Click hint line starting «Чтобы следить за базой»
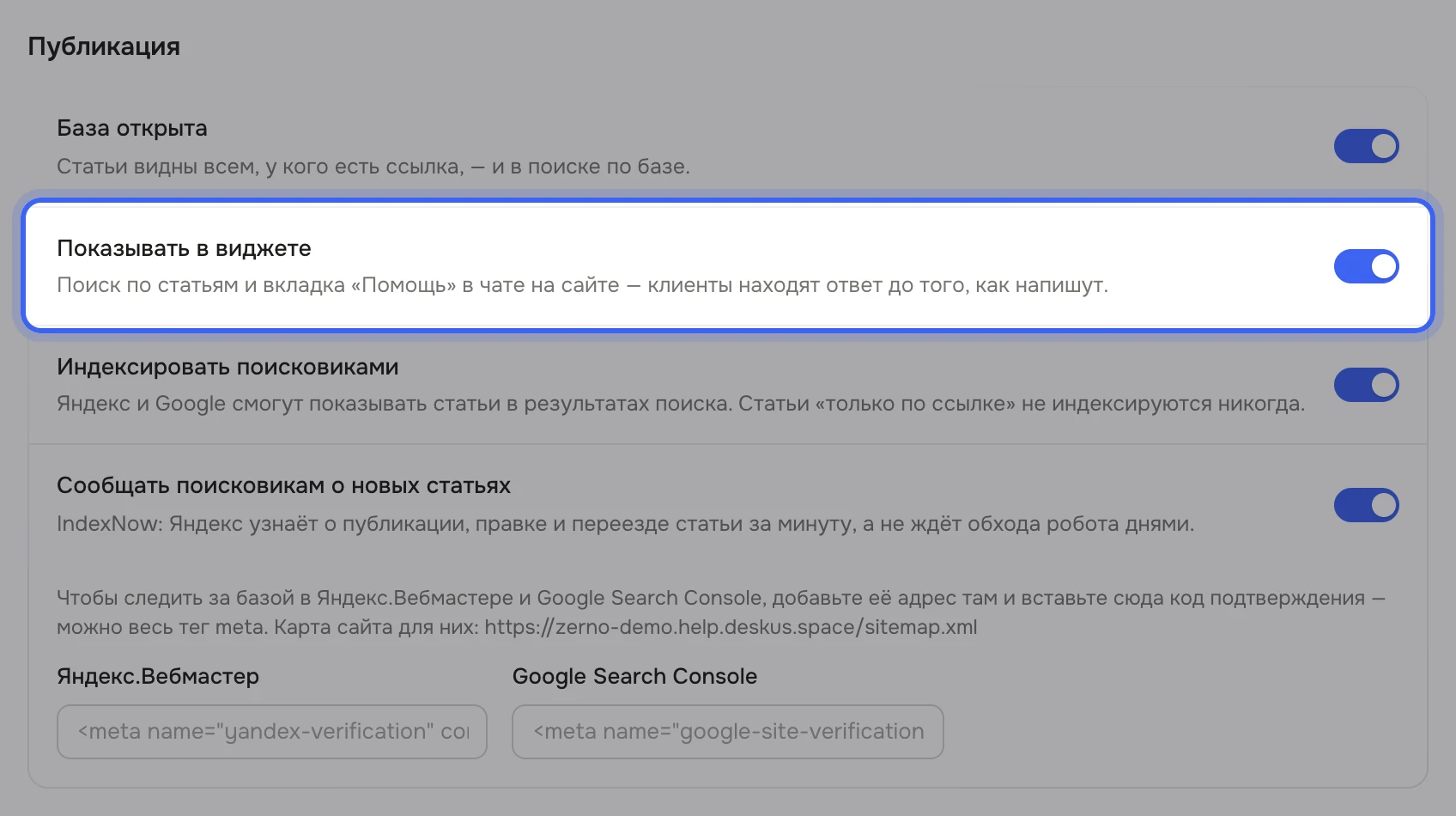The image size is (1456, 816). [721, 598]
